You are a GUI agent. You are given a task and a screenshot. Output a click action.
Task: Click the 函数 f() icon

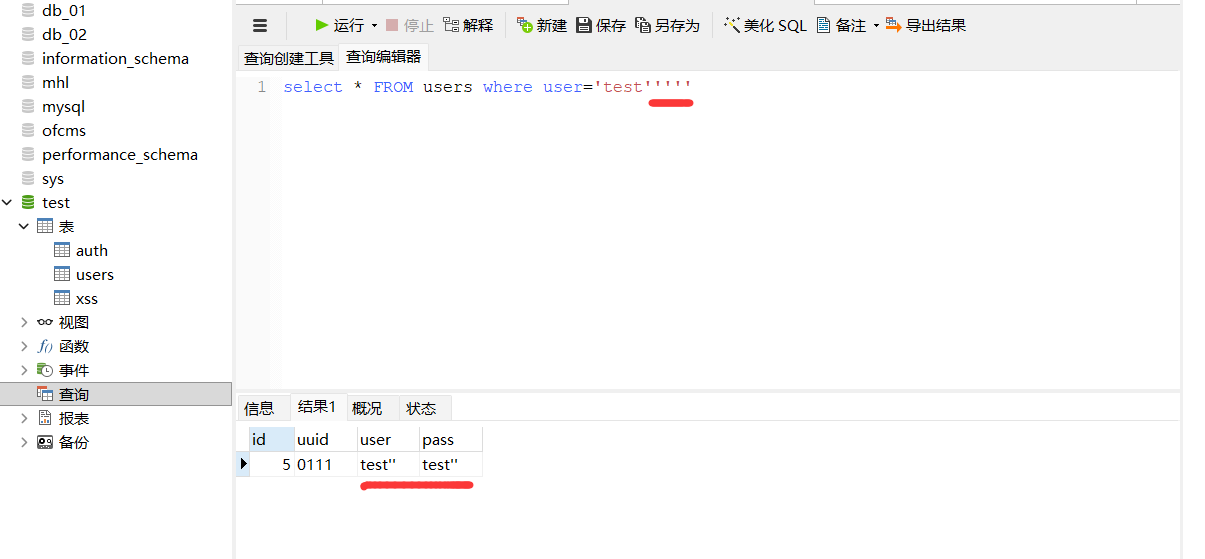(x=45, y=346)
